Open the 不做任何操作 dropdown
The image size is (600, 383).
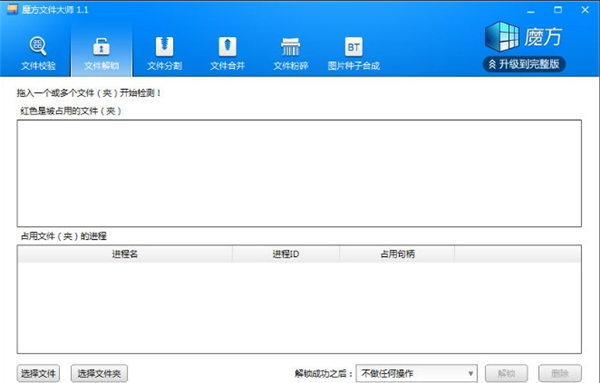(x=416, y=373)
